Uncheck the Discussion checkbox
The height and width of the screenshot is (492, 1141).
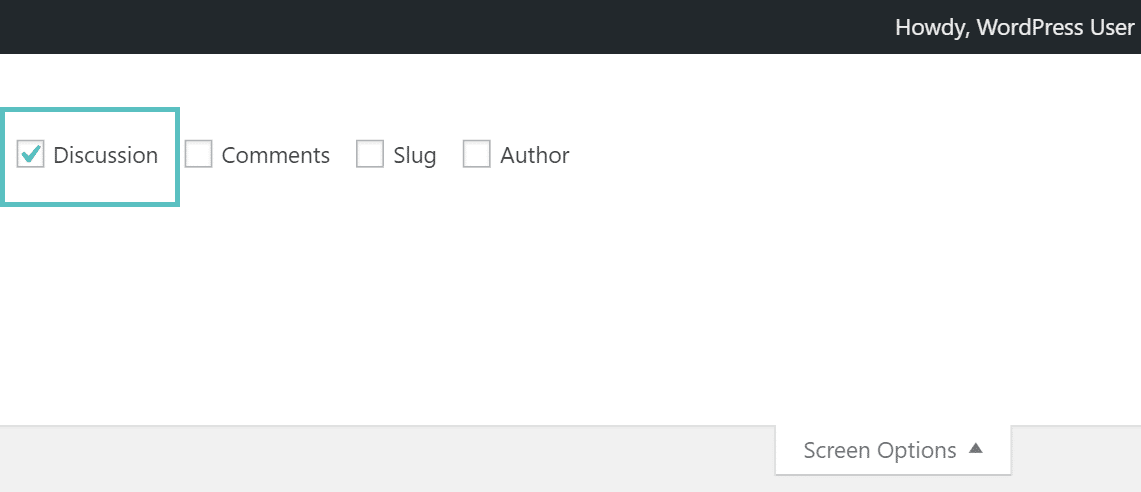pyautogui.click(x=31, y=155)
